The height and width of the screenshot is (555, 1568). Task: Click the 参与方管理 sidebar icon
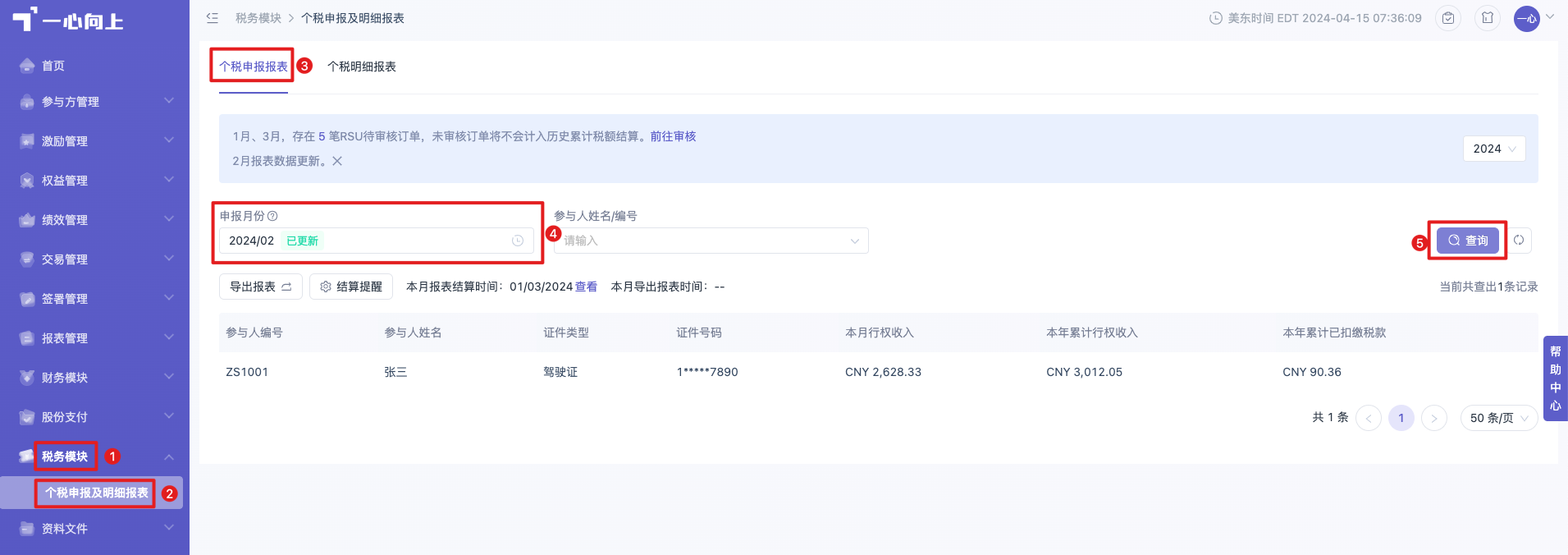27,102
